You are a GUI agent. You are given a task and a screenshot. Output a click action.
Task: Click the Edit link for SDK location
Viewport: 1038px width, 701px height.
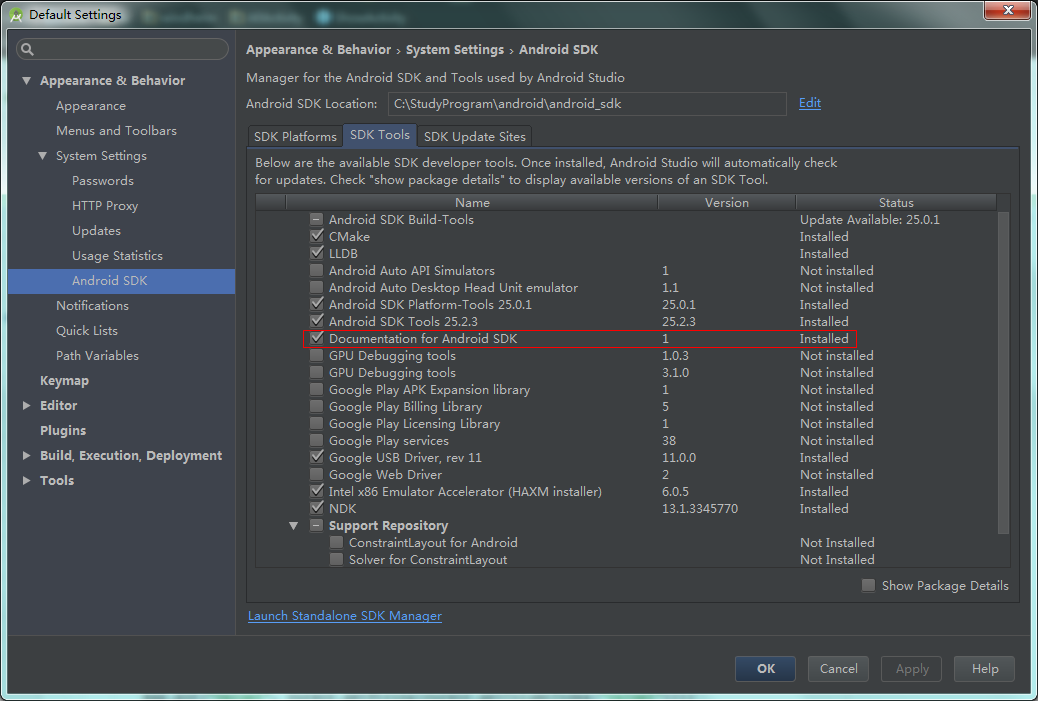[809, 103]
